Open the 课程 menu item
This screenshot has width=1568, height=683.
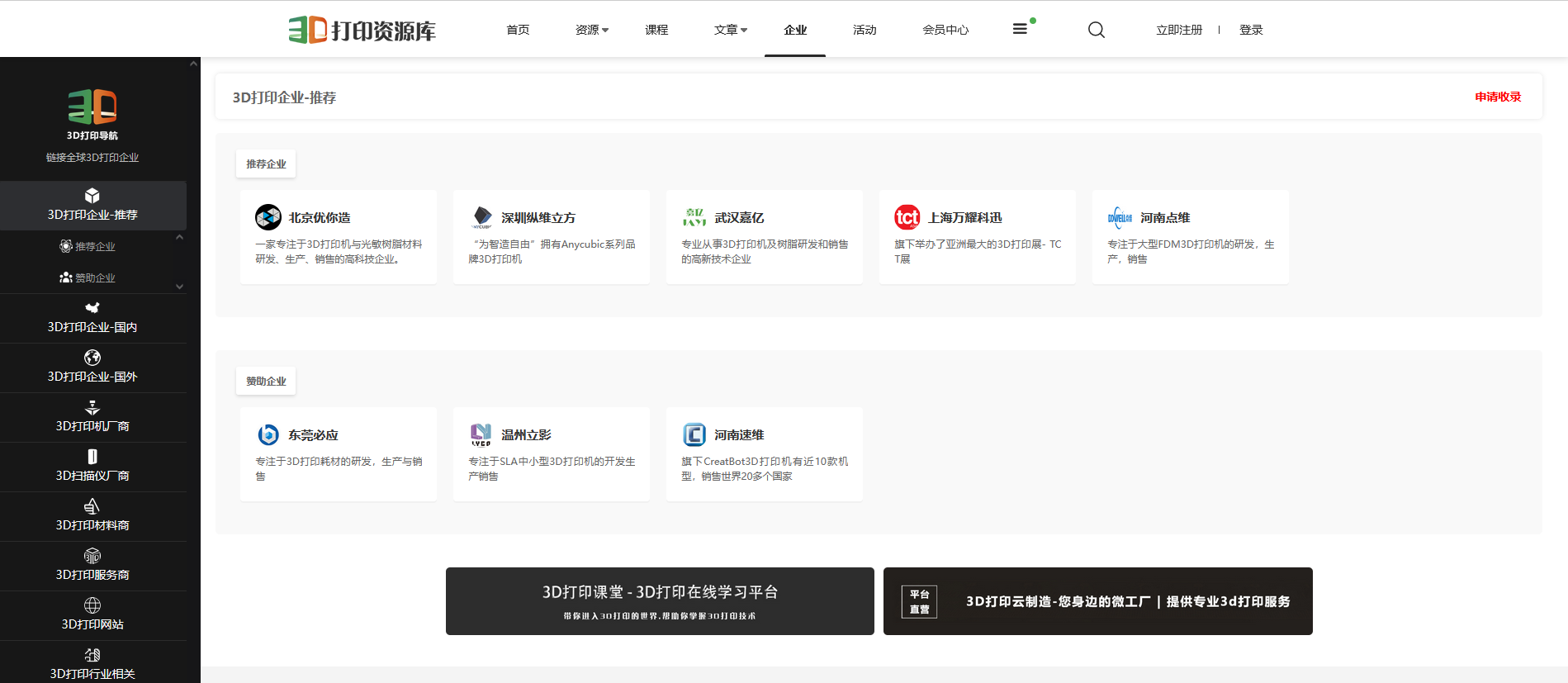coord(656,30)
